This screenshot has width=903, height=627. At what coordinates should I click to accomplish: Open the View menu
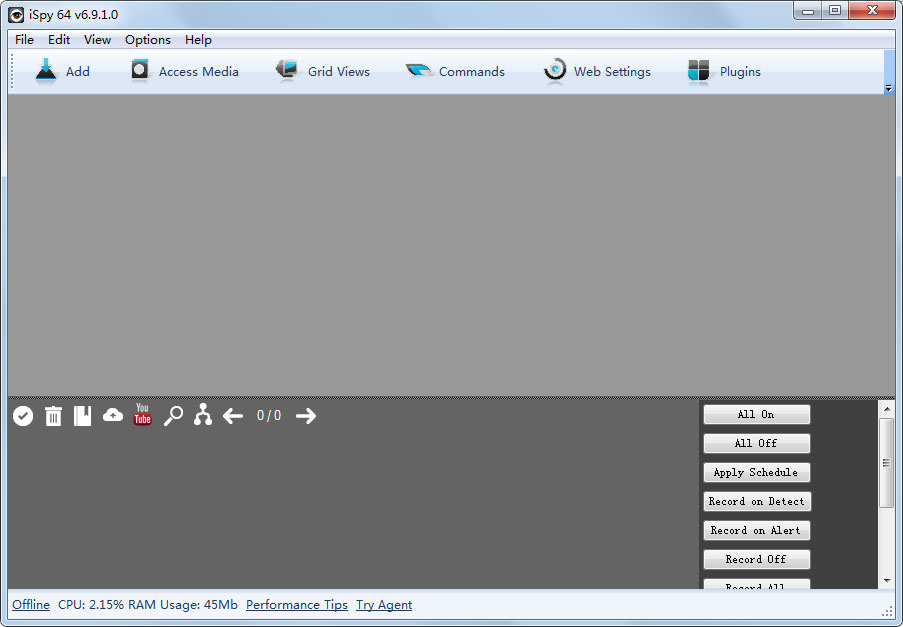97,40
